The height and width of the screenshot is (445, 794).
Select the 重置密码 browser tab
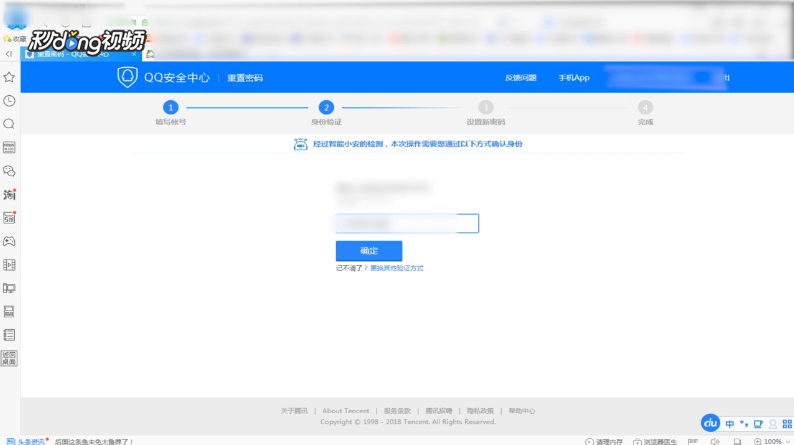[x=81, y=54]
